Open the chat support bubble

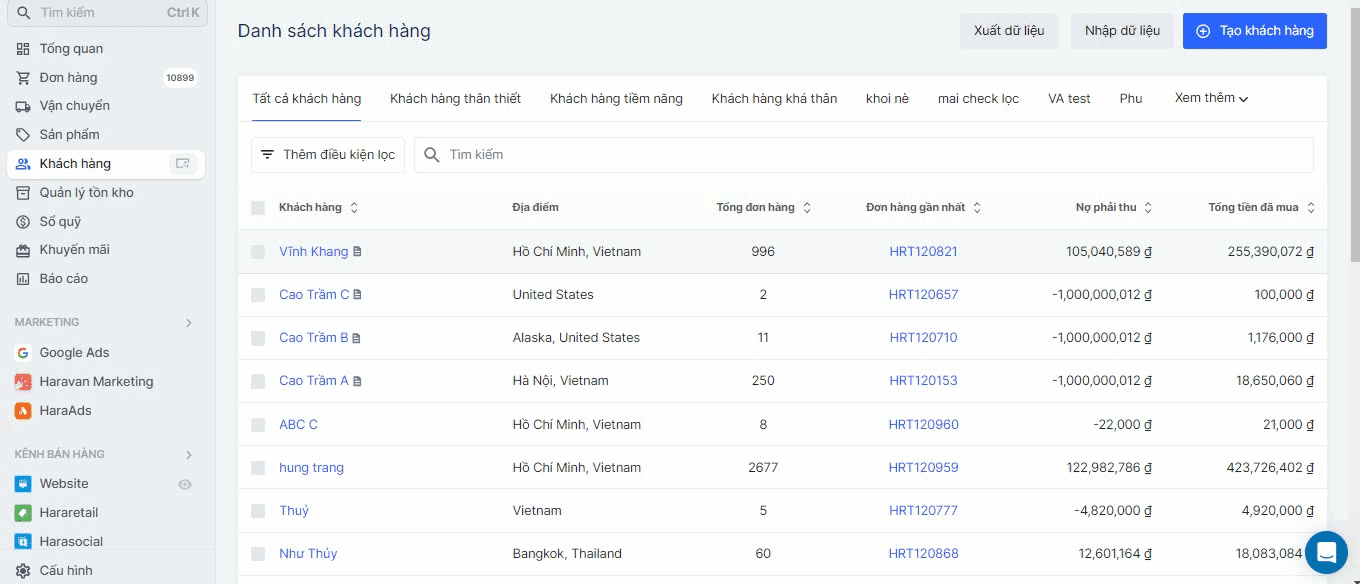click(x=1326, y=552)
